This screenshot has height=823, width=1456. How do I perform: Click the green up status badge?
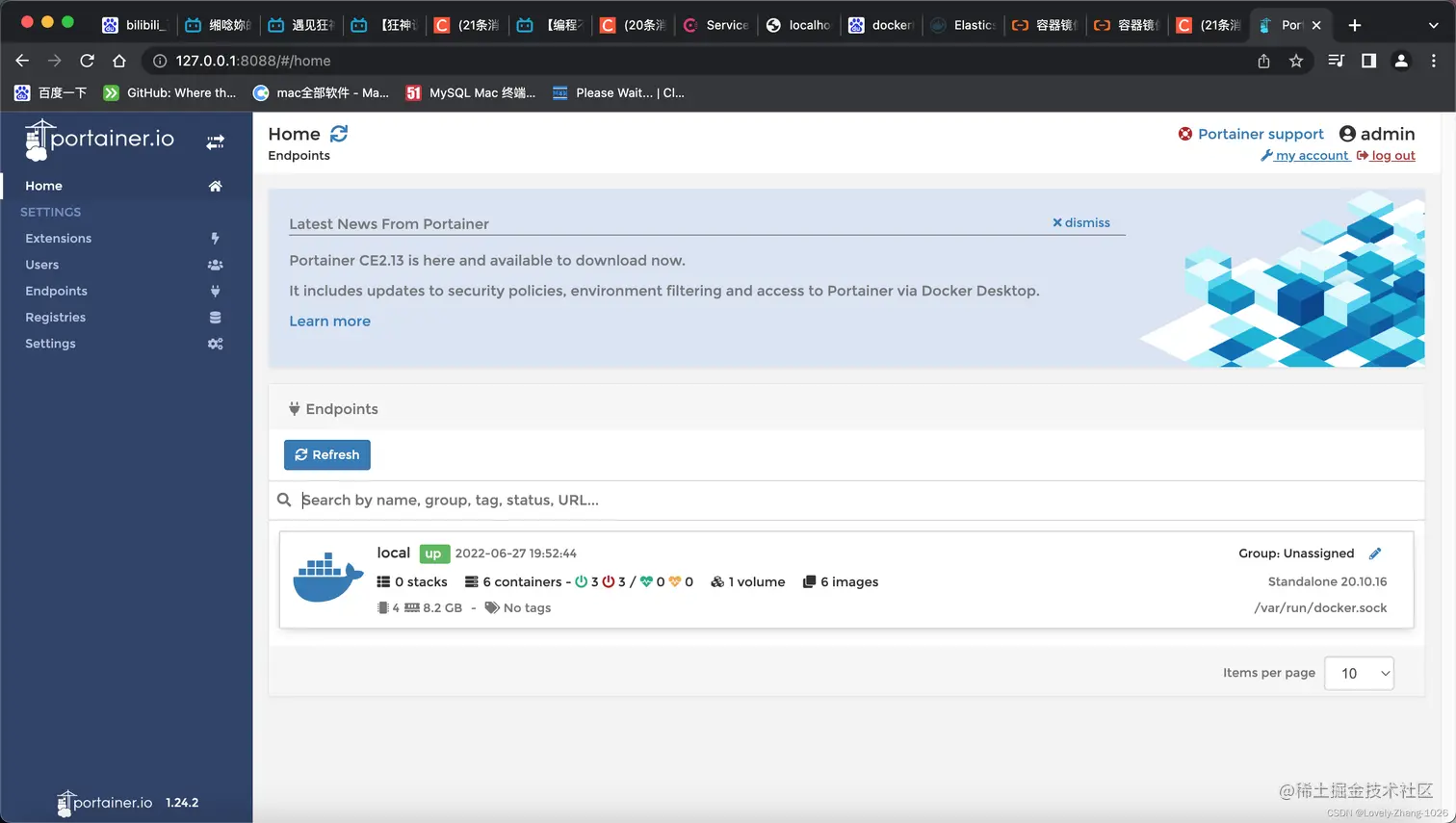pos(433,553)
